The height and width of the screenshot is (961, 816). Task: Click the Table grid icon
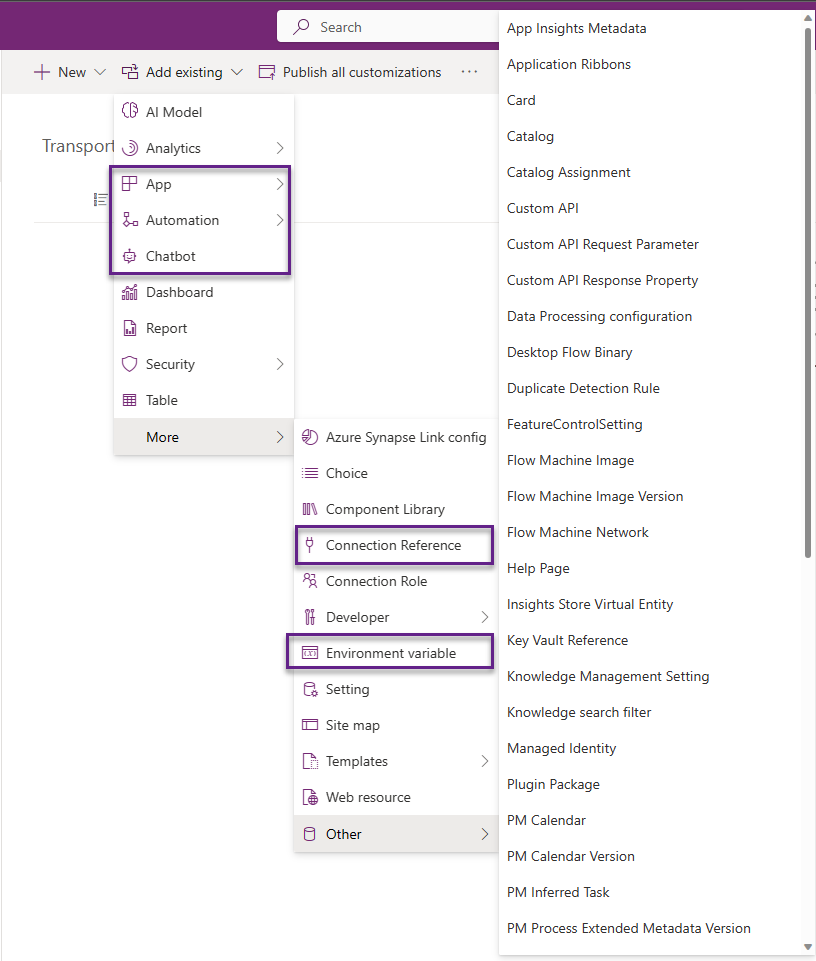point(129,400)
